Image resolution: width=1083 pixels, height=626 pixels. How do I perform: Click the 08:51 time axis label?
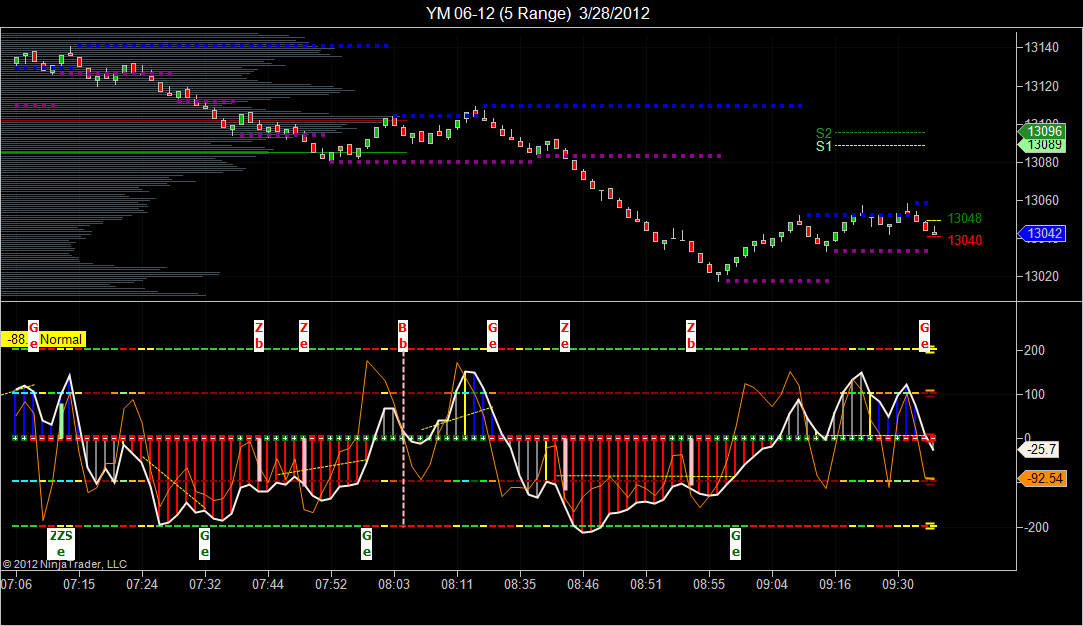[x=646, y=585]
